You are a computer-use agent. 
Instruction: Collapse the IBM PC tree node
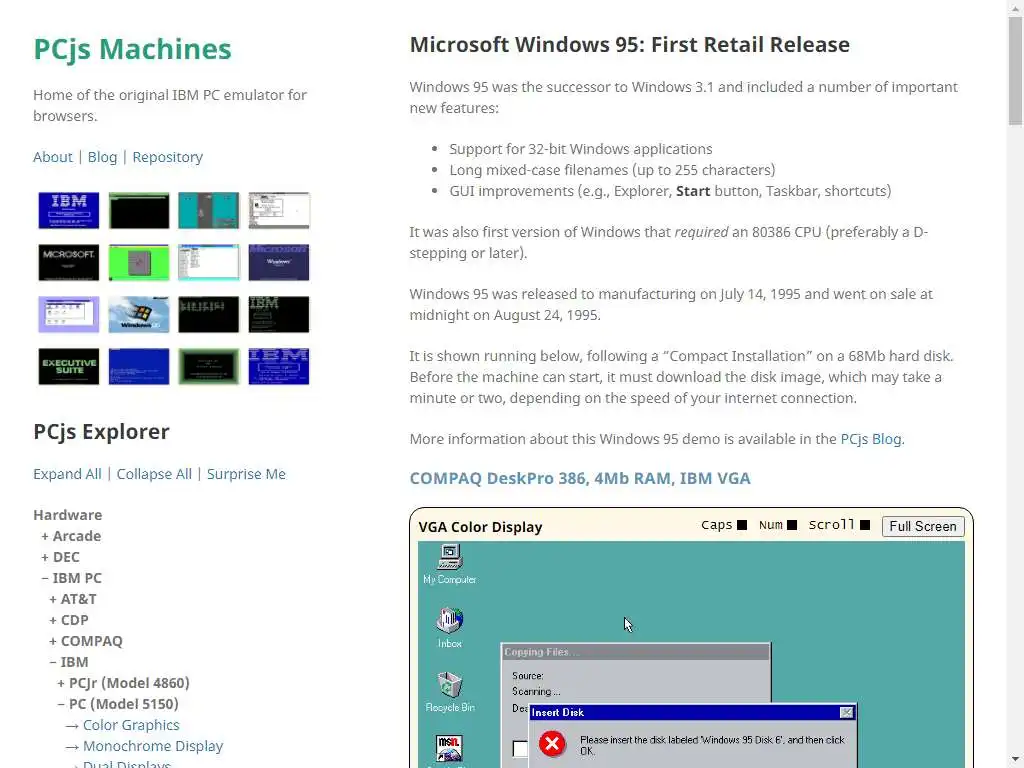[71, 578]
